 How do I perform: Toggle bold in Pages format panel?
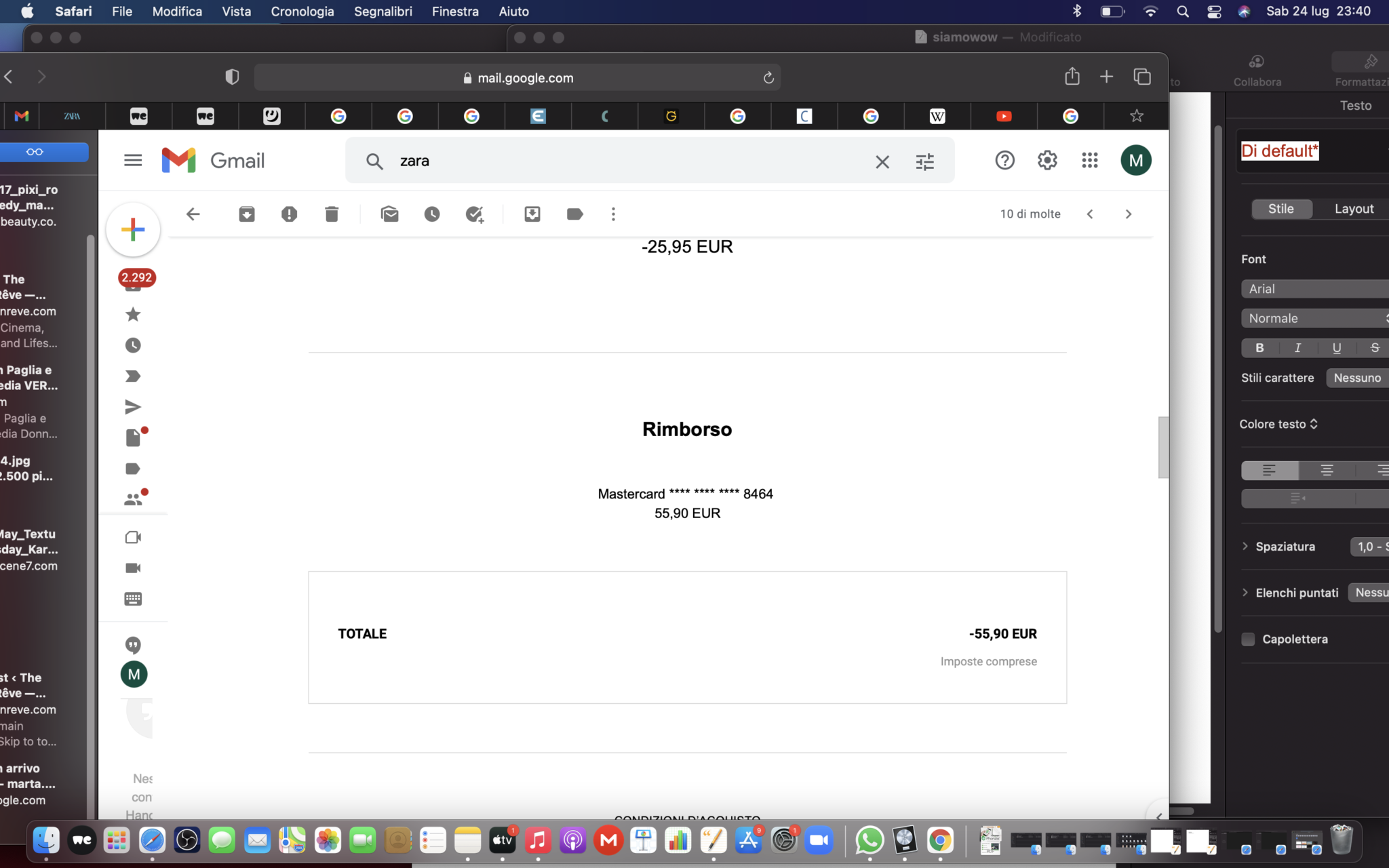click(x=1259, y=348)
